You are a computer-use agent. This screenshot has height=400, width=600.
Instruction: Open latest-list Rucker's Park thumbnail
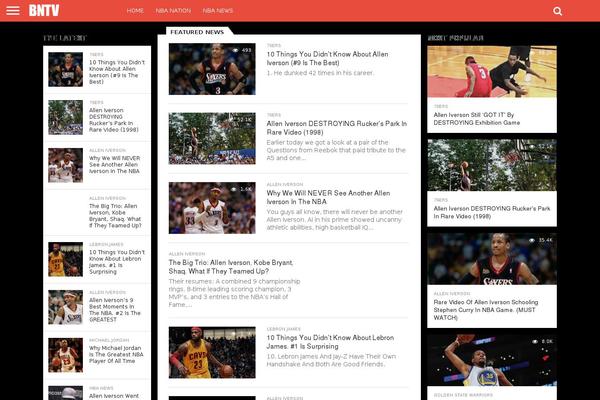65,118
